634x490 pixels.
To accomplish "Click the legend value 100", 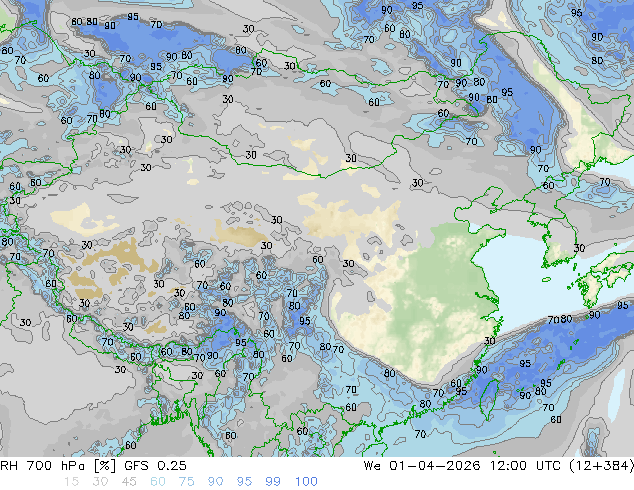I will tap(306, 482).
